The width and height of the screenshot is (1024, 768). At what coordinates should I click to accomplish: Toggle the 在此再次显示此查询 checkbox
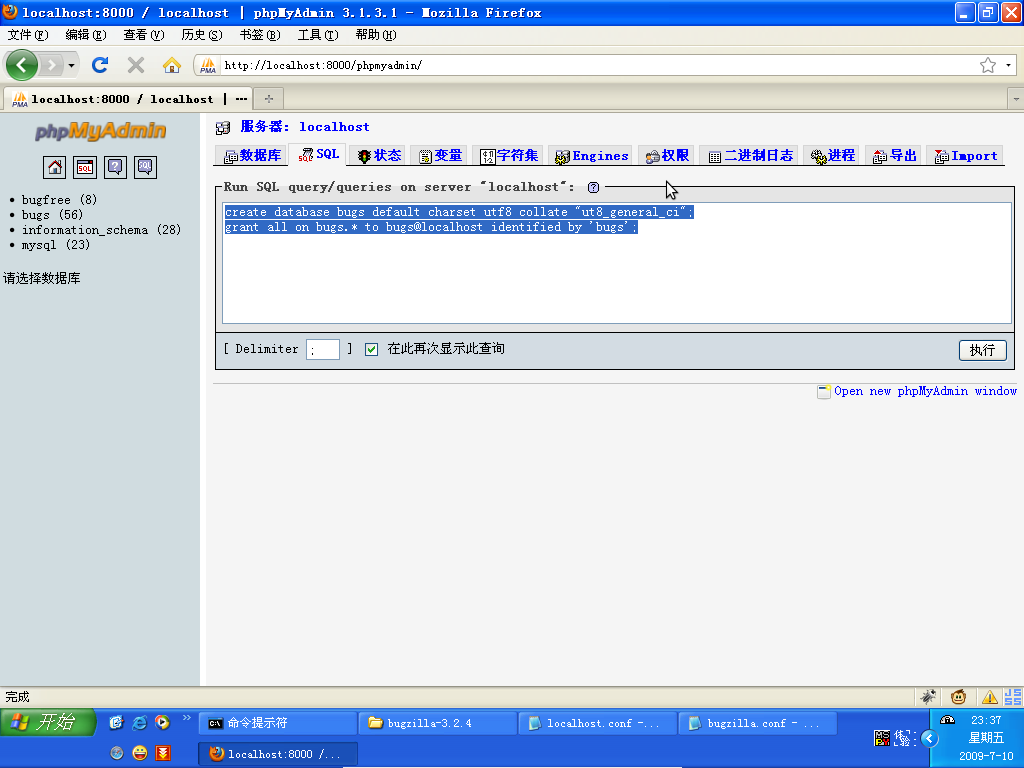(x=372, y=349)
